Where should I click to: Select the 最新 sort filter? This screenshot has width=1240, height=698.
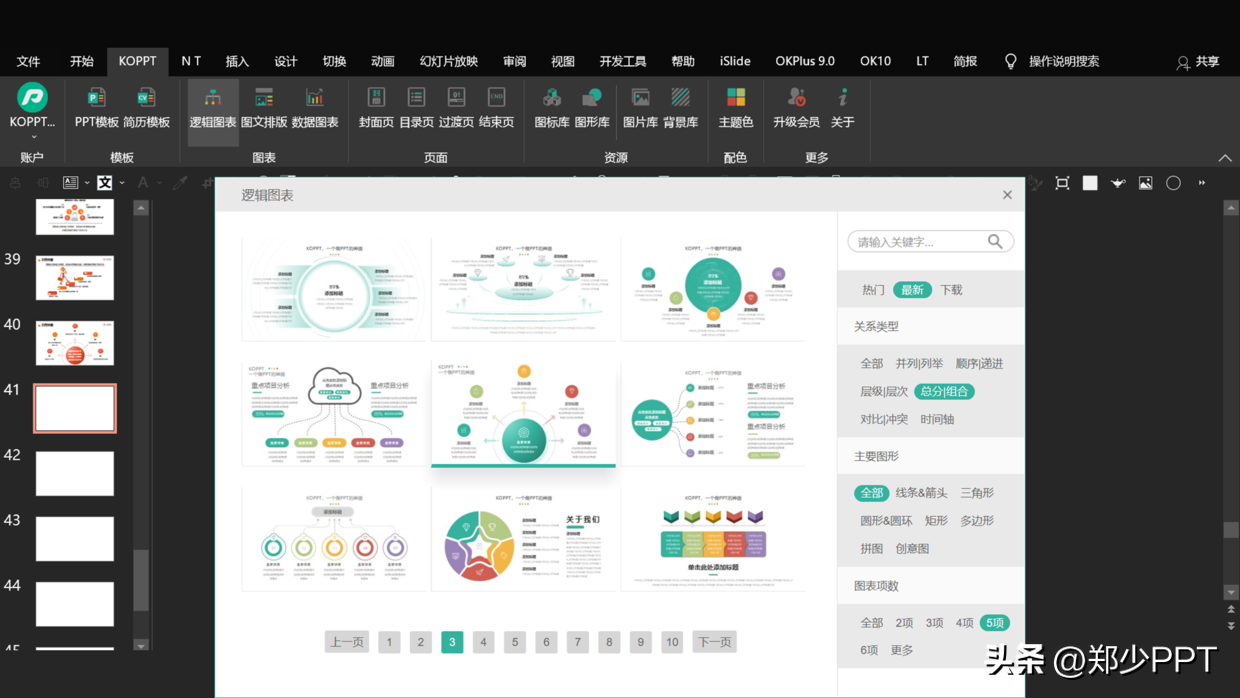pos(912,290)
